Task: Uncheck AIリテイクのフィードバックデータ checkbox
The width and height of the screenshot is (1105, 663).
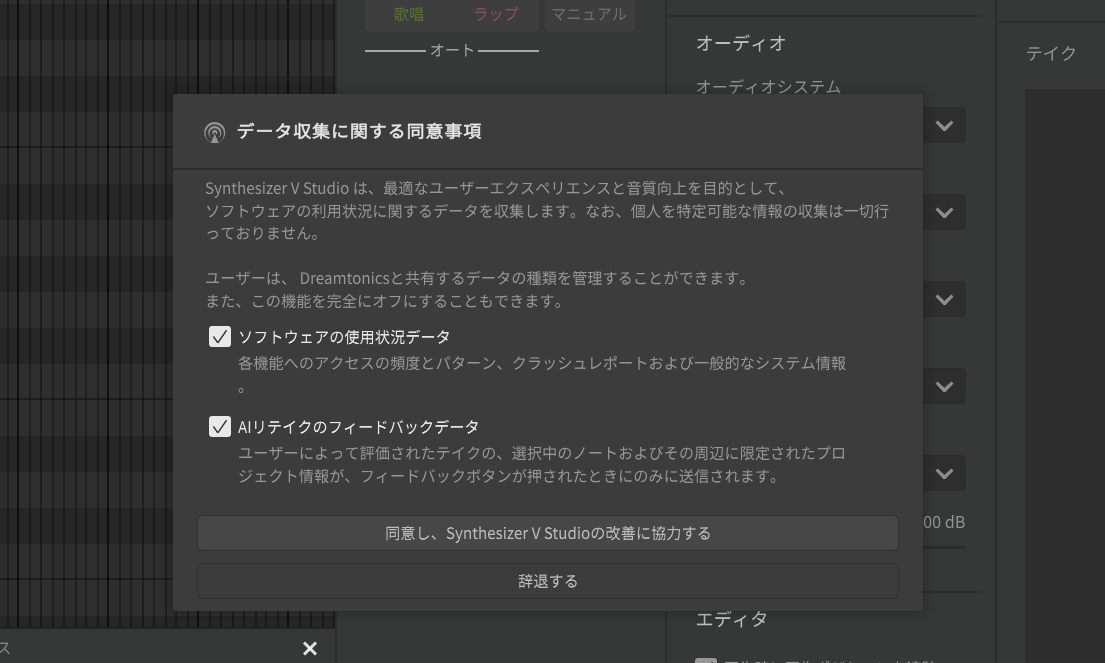Action: (x=220, y=426)
